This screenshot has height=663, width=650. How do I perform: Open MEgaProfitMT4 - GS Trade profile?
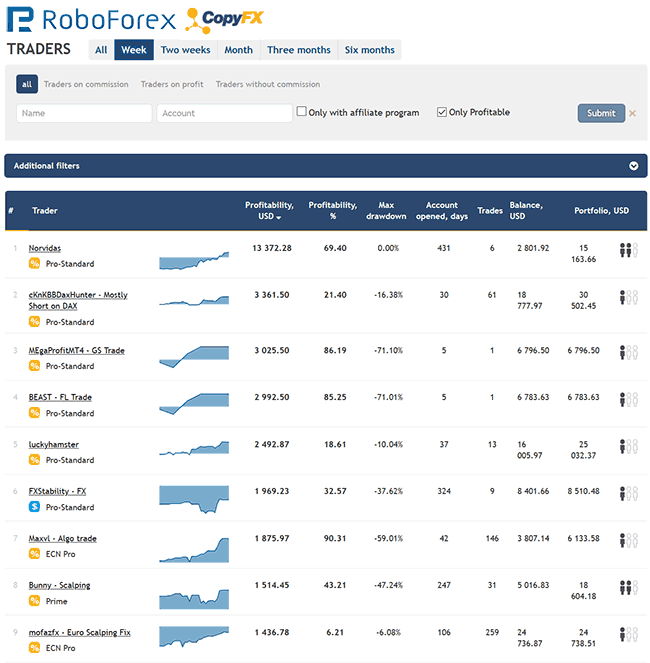tap(77, 351)
